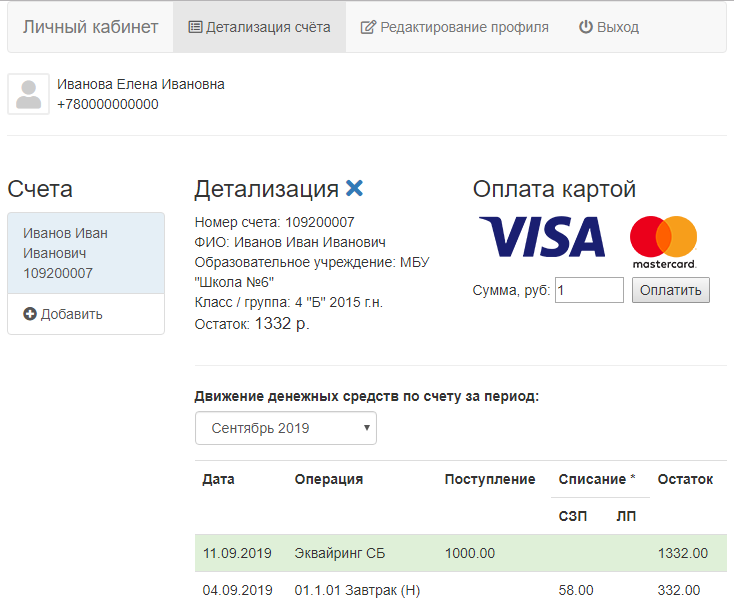Click the Номер счета: 109200007 line

(x=275, y=222)
